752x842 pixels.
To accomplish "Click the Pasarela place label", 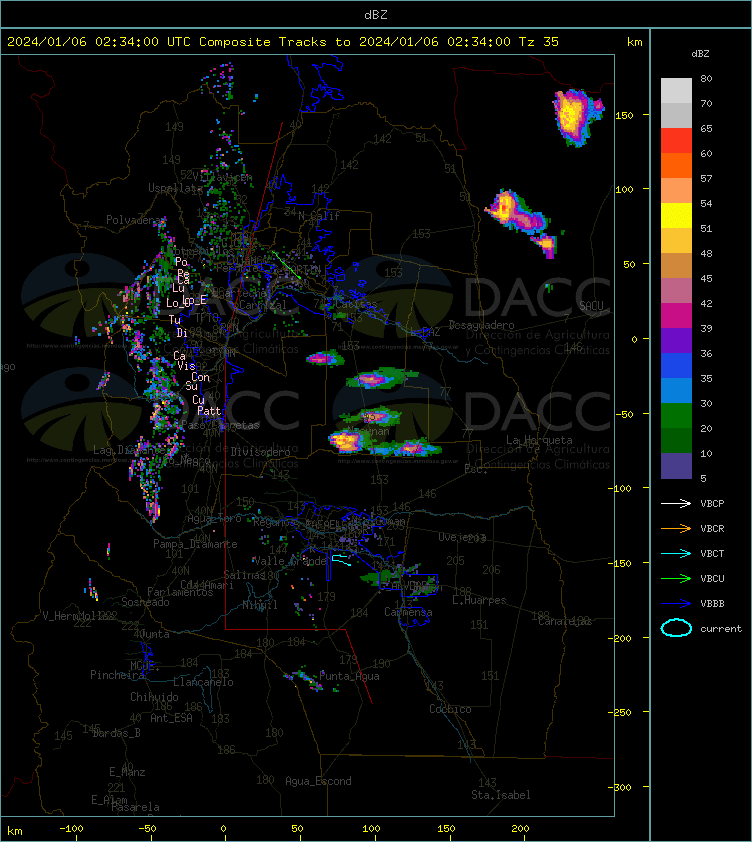I will click(135, 807).
